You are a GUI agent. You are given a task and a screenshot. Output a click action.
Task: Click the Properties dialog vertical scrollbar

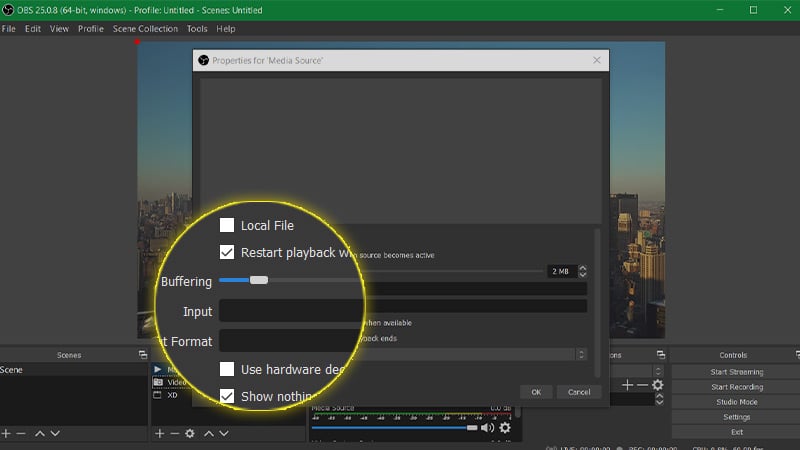[597, 303]
